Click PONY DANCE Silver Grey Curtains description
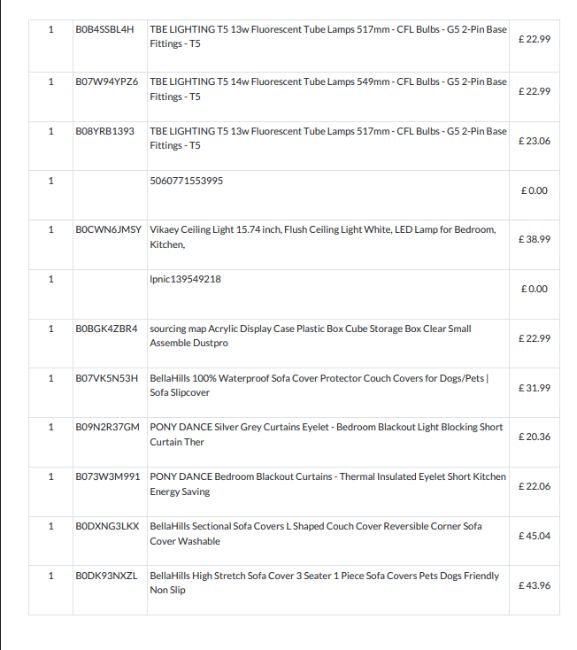This screenshot has width=577, height=650. click(x=326, y=434)
